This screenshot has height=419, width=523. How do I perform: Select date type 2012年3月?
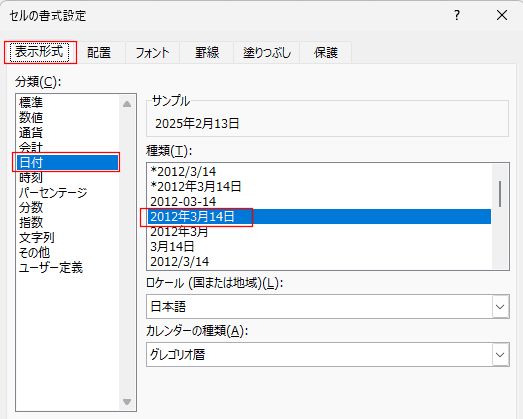click(320, 232)
